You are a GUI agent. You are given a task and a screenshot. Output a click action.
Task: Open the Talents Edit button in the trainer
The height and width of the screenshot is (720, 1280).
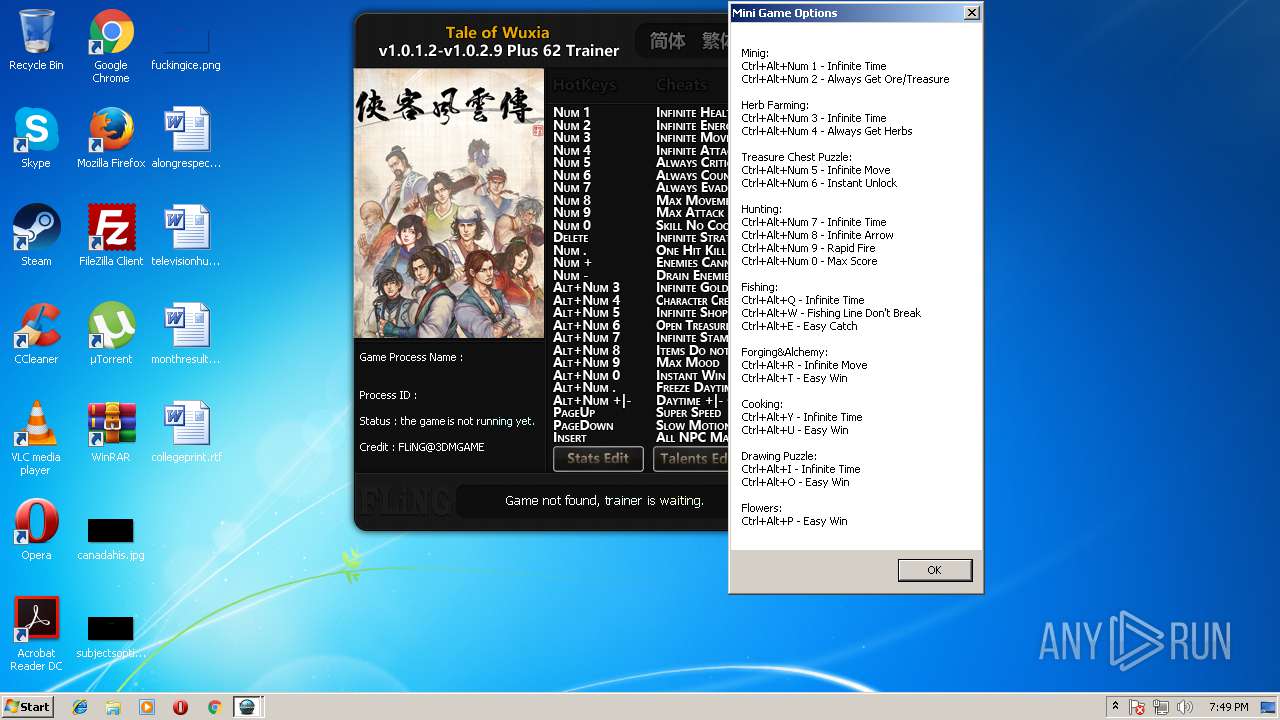[x=690, y=458]
